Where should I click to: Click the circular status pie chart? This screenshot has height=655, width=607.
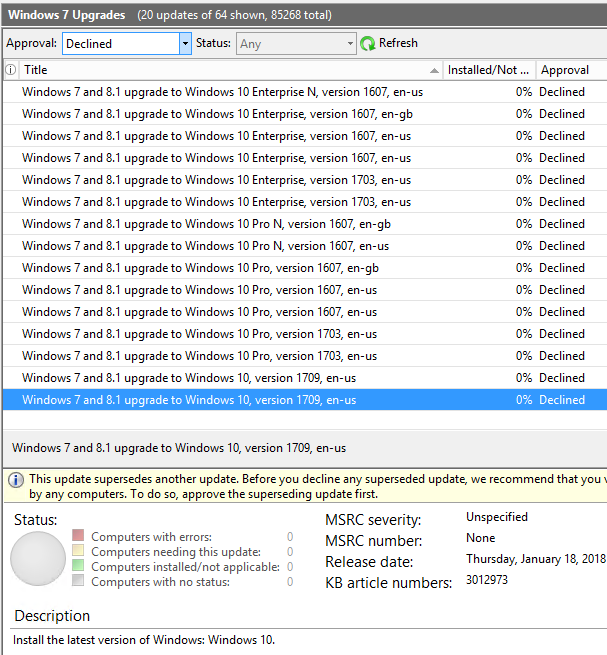[x=38, y=559]
